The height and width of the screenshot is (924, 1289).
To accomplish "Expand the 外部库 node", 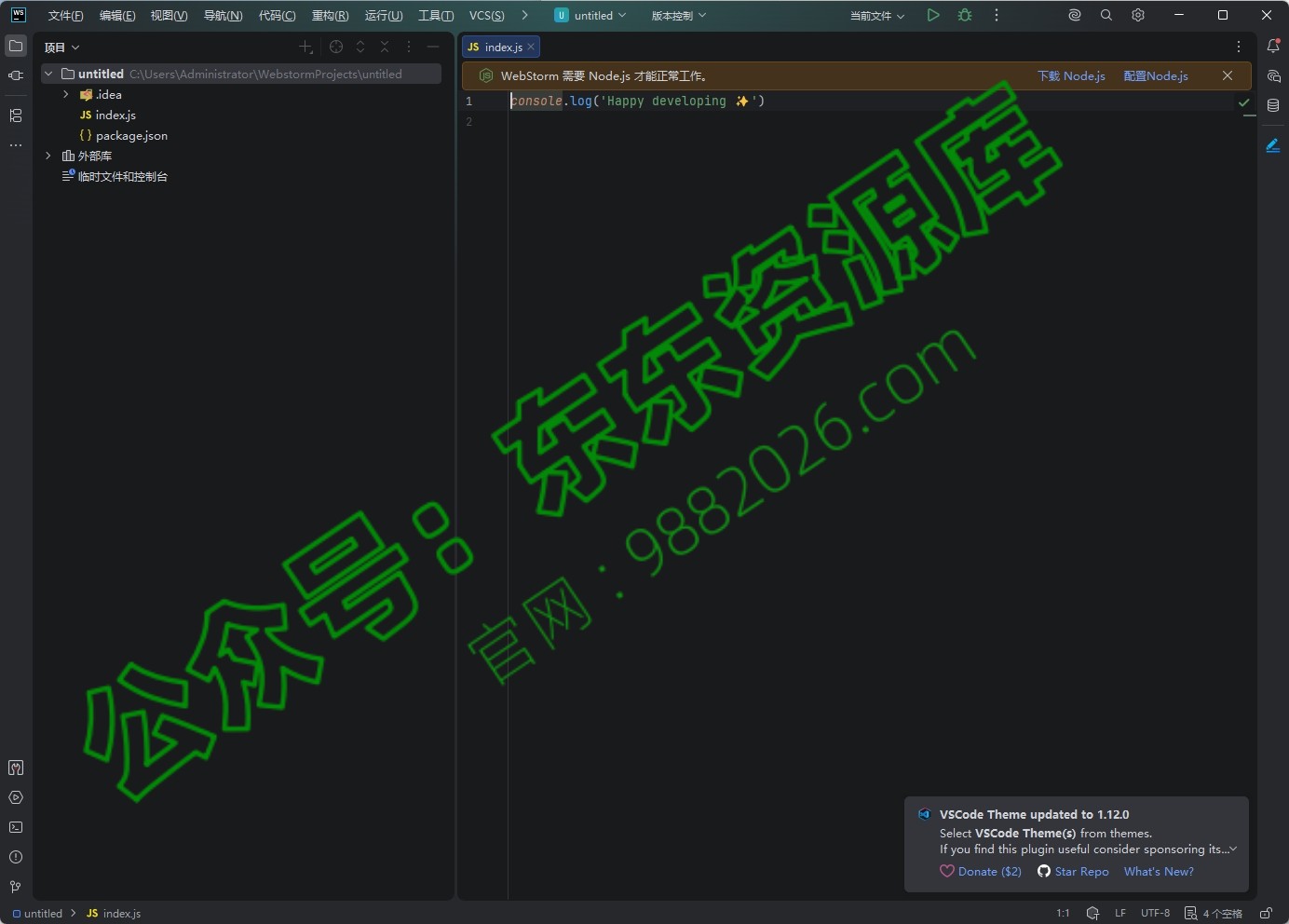I will (x=48, y=156).
